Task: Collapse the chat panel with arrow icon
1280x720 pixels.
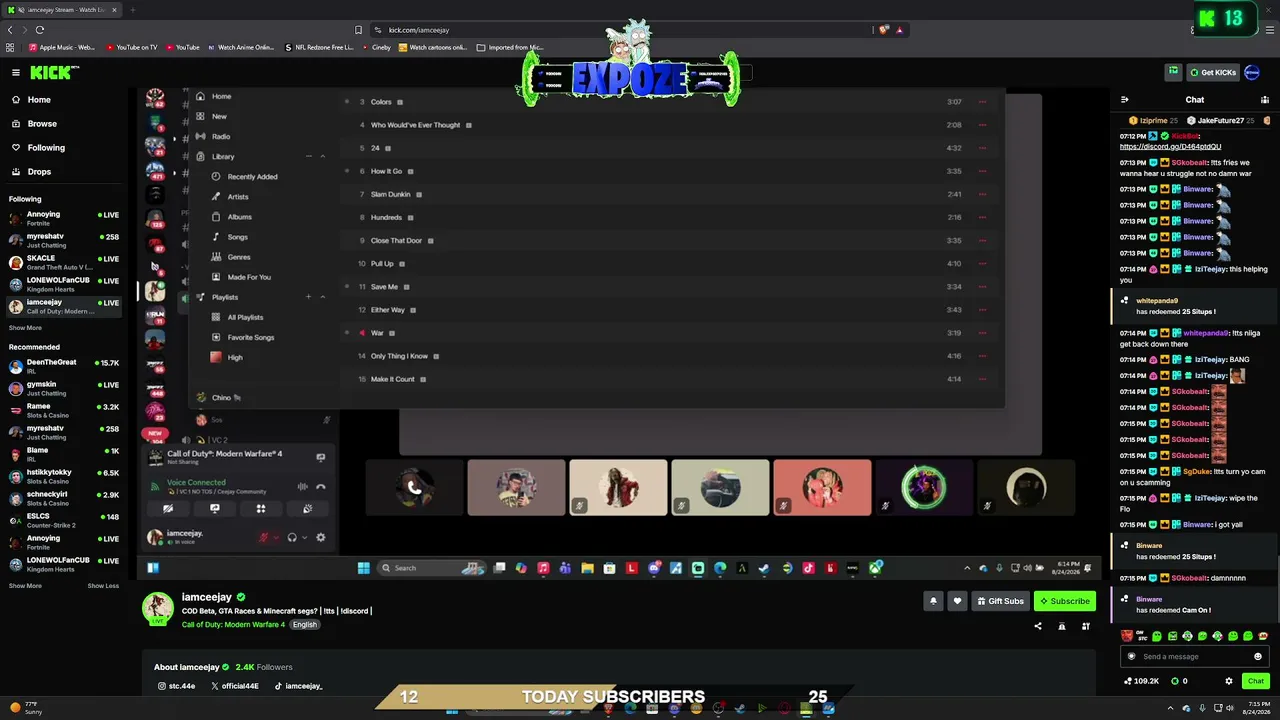Action: (x=1125, y=100)
